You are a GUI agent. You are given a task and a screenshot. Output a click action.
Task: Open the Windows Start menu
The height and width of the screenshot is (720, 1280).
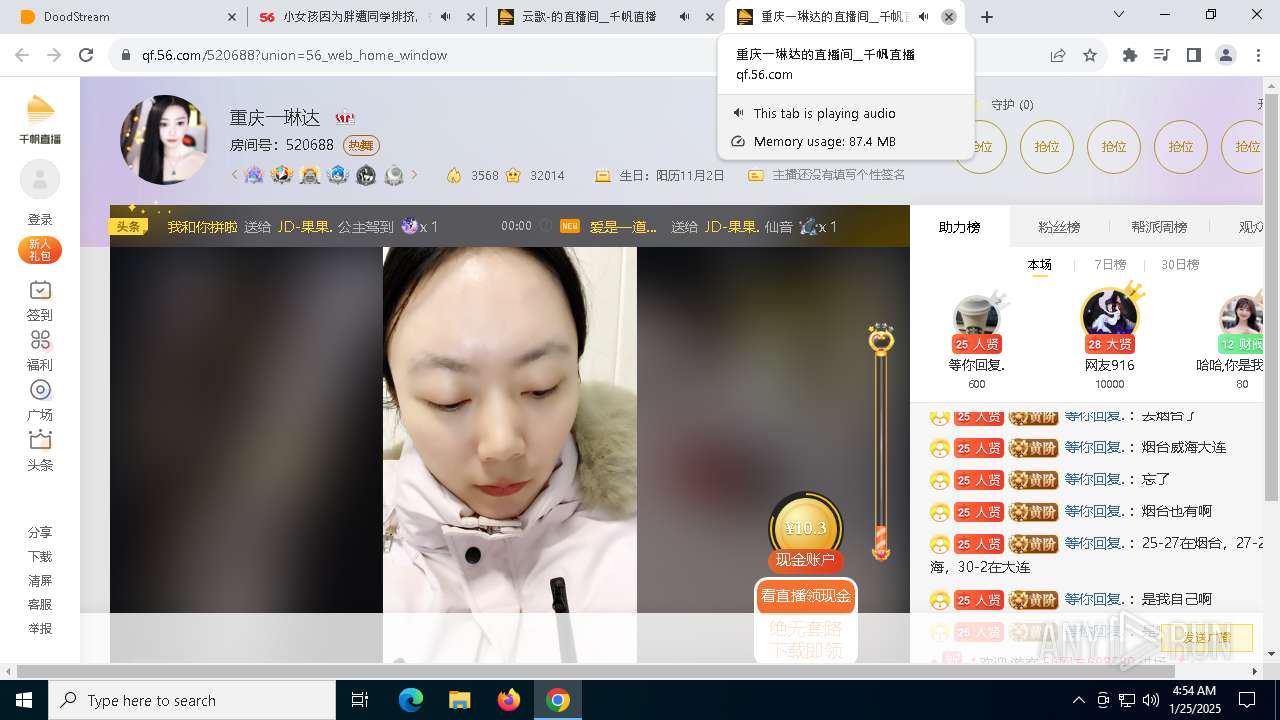coord(24,700)
